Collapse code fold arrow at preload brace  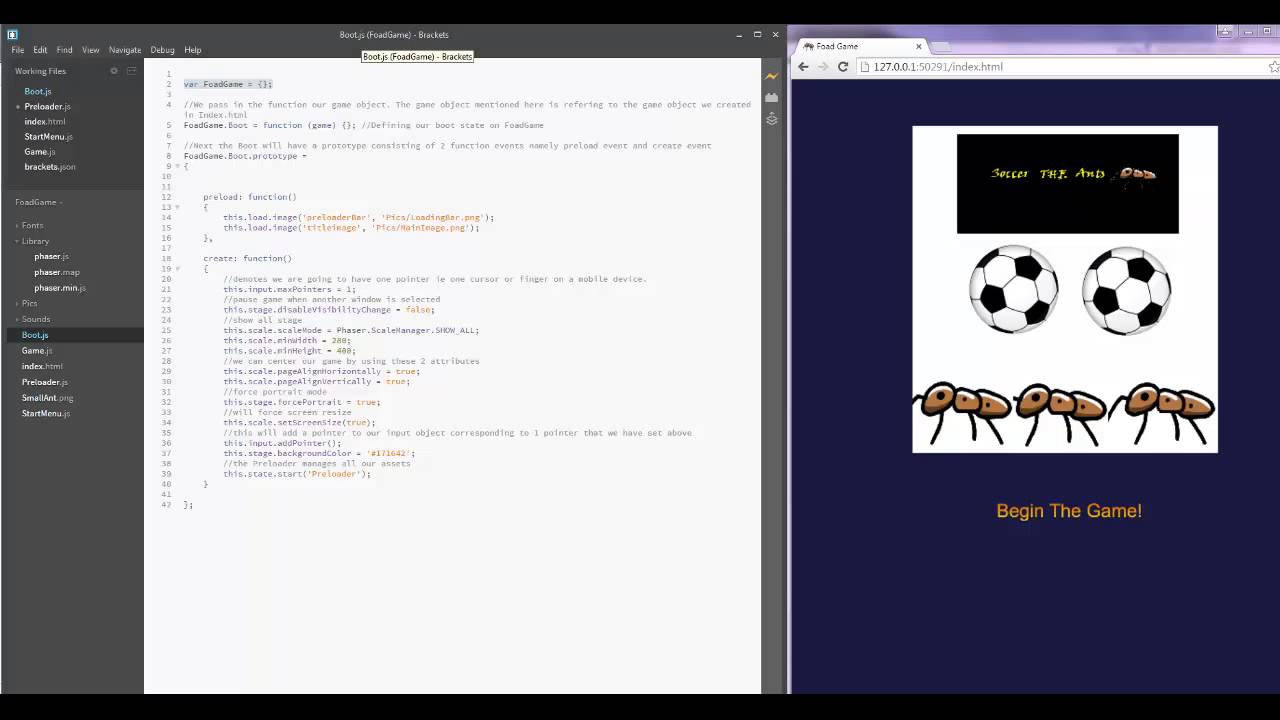coord(178,207)
